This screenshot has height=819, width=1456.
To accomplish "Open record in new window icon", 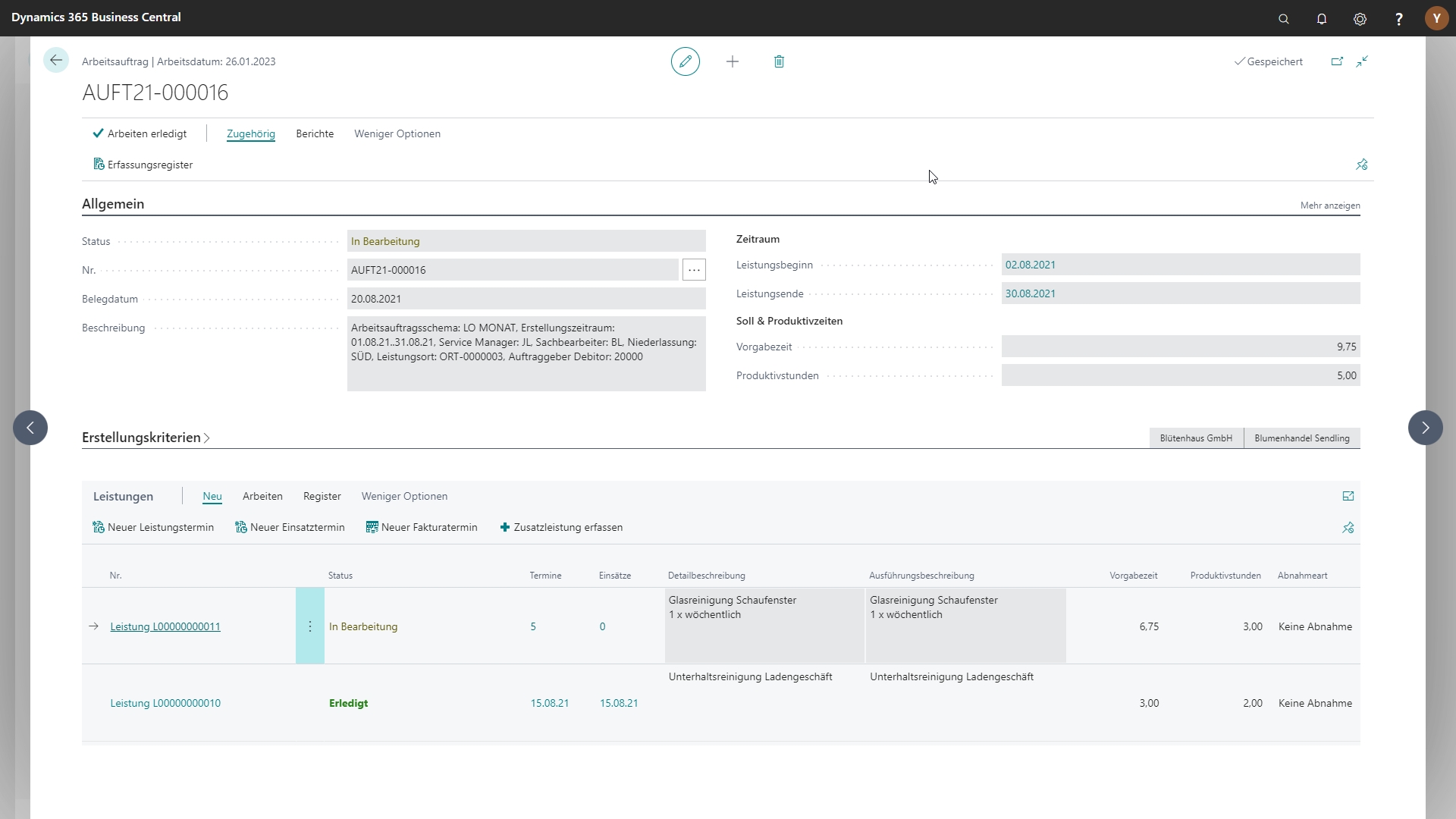I will click(1337, 61).
